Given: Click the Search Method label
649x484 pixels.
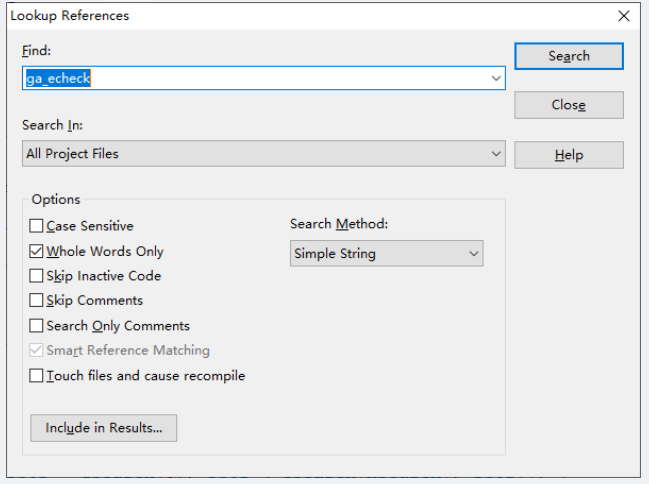Looking at the screenshot, I should click(x=339, y=224).
